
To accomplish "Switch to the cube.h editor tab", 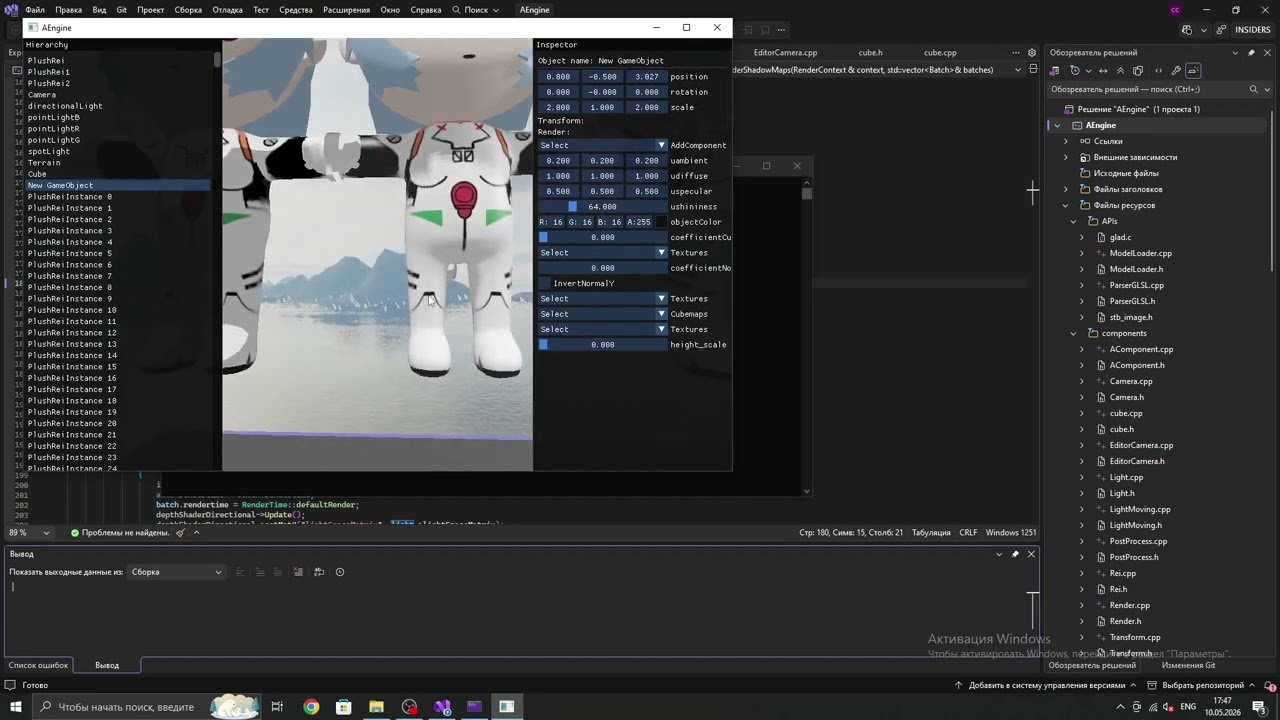I will click(x=870, y=53).
